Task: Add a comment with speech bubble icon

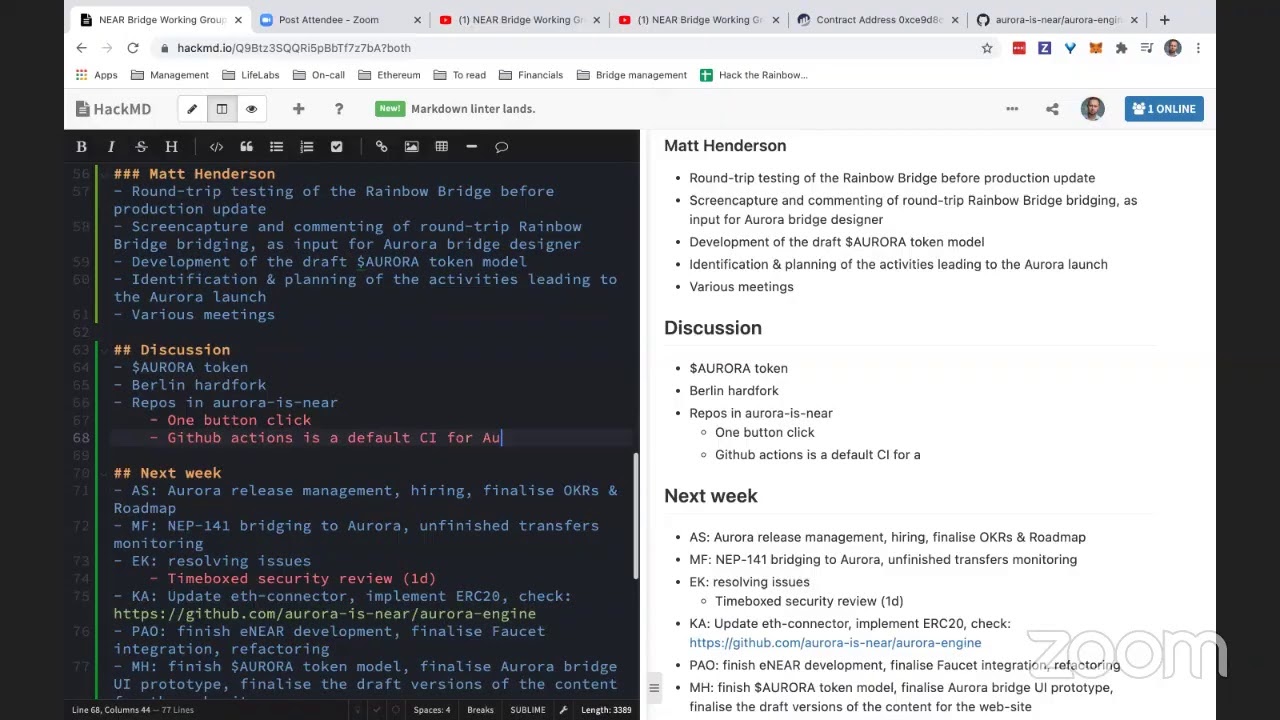Action: [501, 146]
